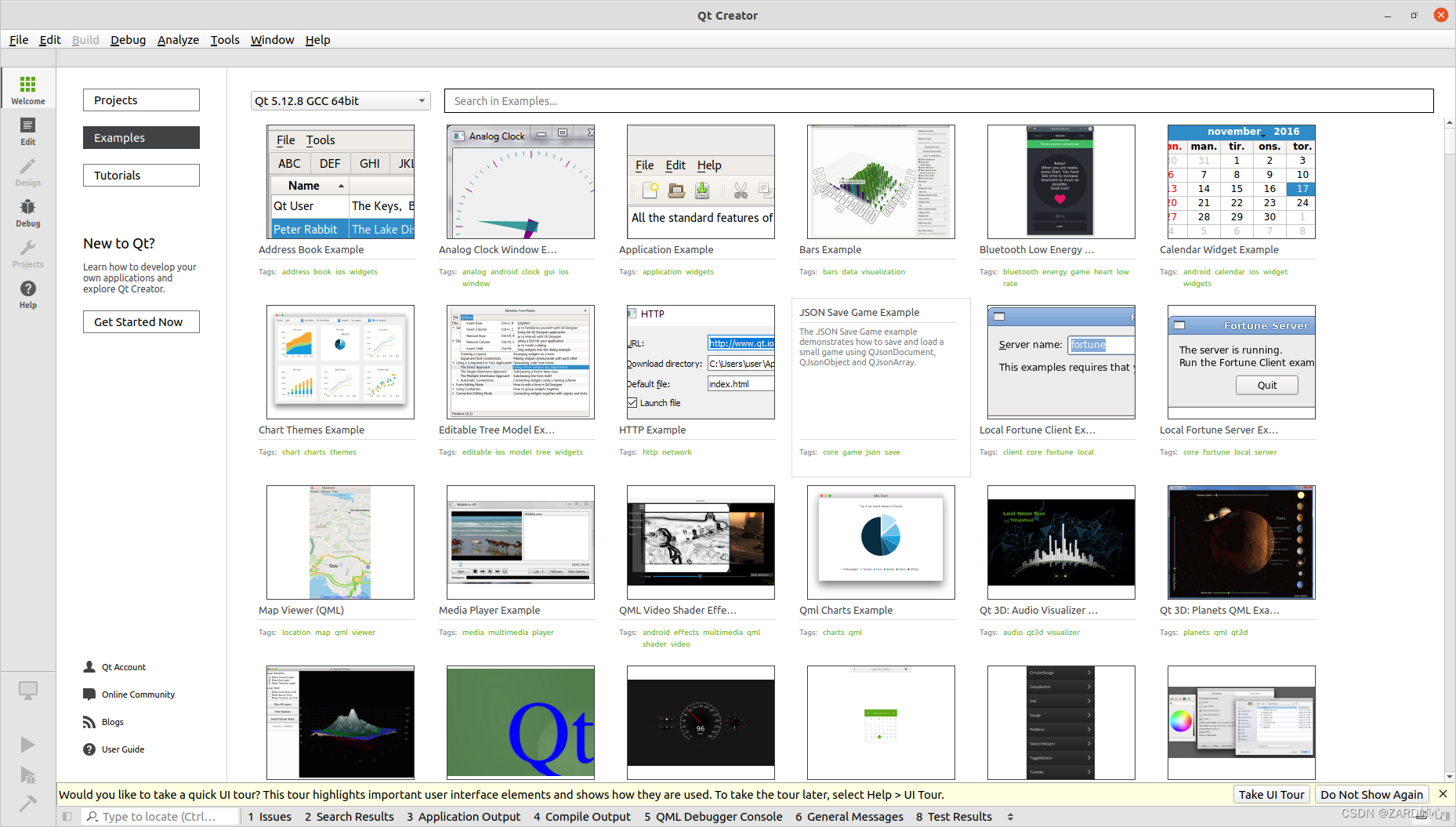The image size is (1456, 827).
Task: Open Test Results pane
Action: (954, 816)
